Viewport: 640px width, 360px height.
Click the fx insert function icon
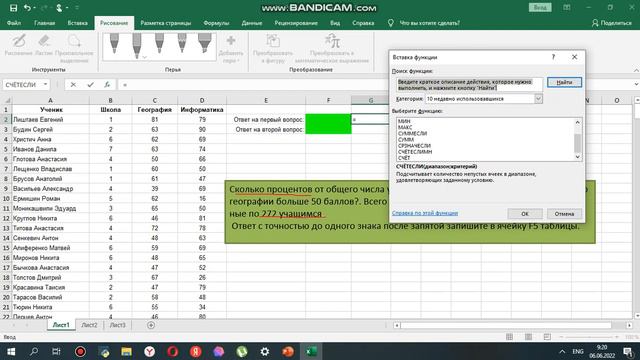[x=107, y=84]
